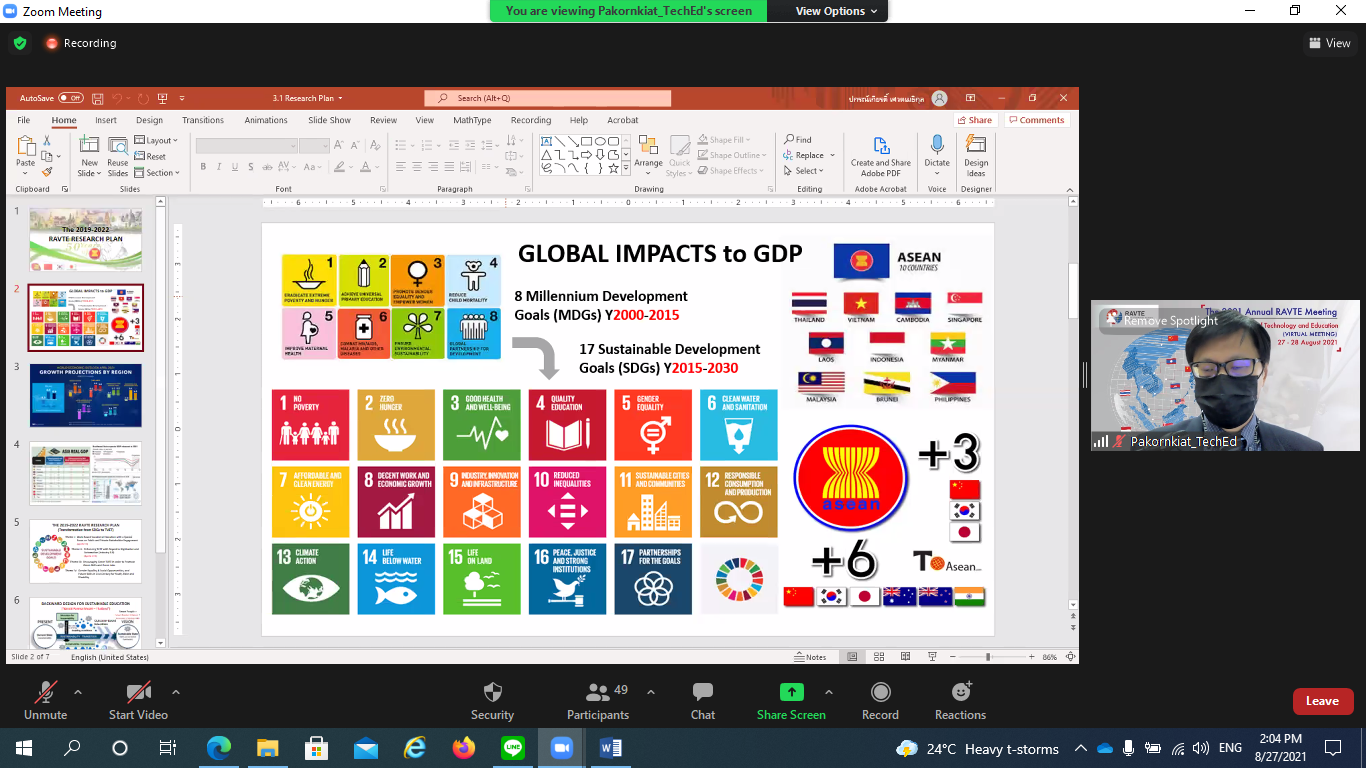Click the Reuse Slides icon

coord(118,146)
